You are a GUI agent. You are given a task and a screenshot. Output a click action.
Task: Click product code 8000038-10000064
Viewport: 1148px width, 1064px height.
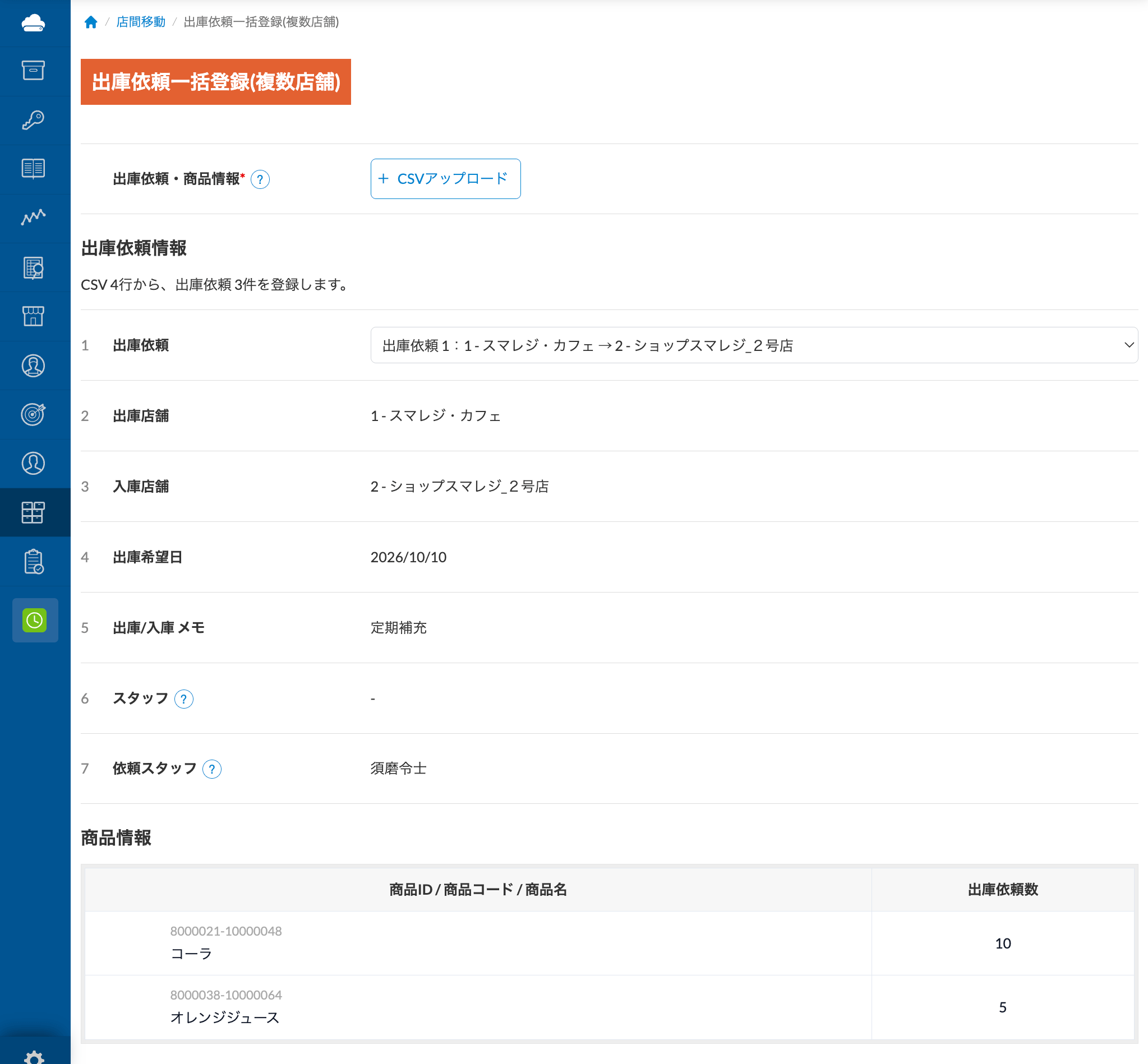(x=226, y=995)
